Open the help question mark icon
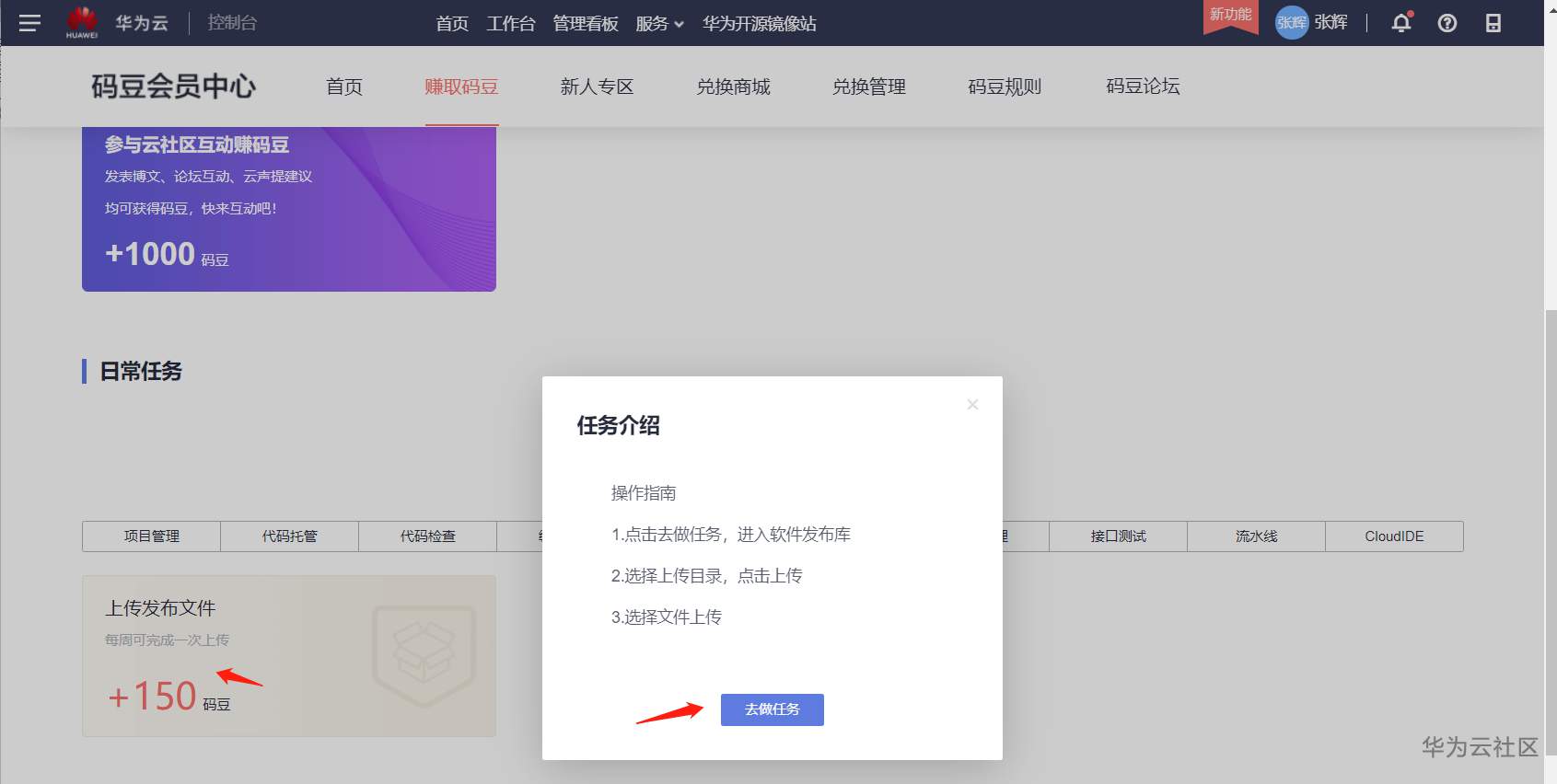Viewport: 1557px width, 784px height. 1447,23
